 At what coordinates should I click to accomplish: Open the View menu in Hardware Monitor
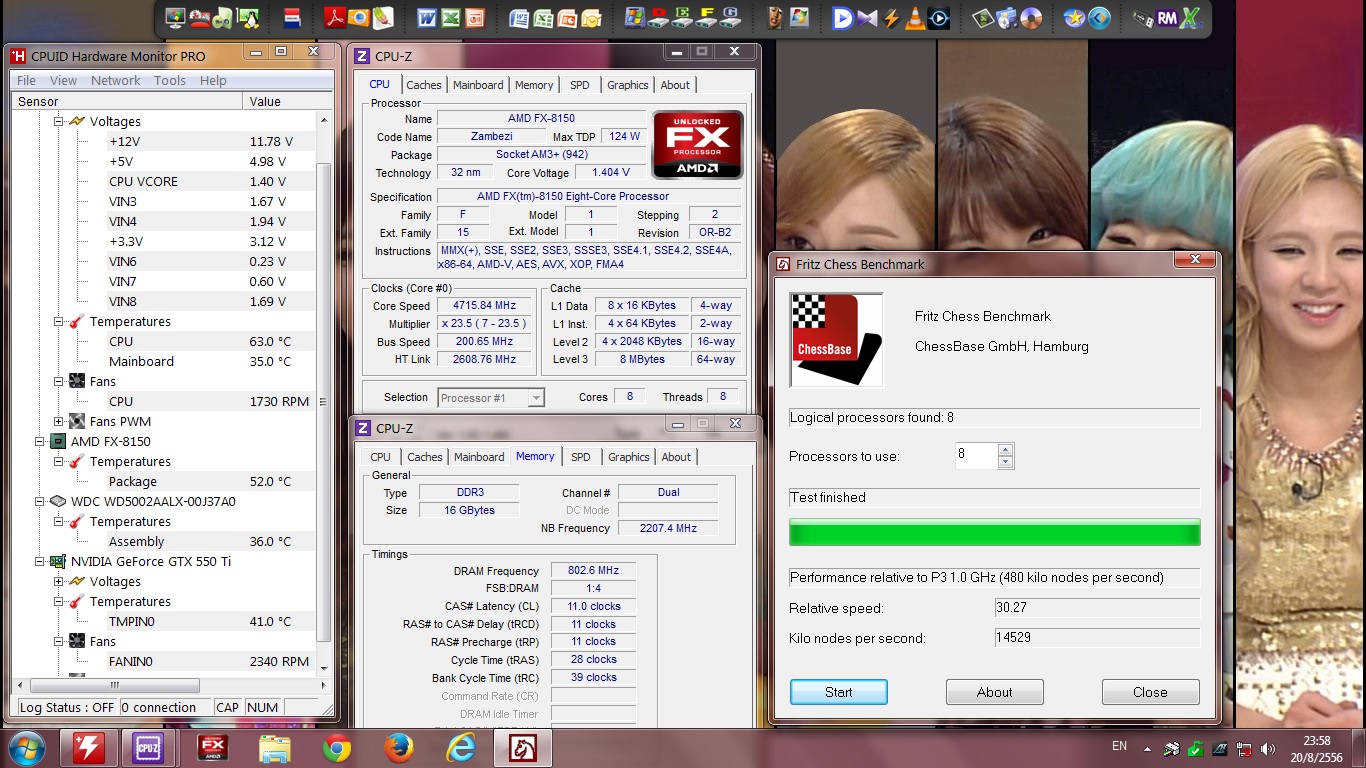(63, 80)
